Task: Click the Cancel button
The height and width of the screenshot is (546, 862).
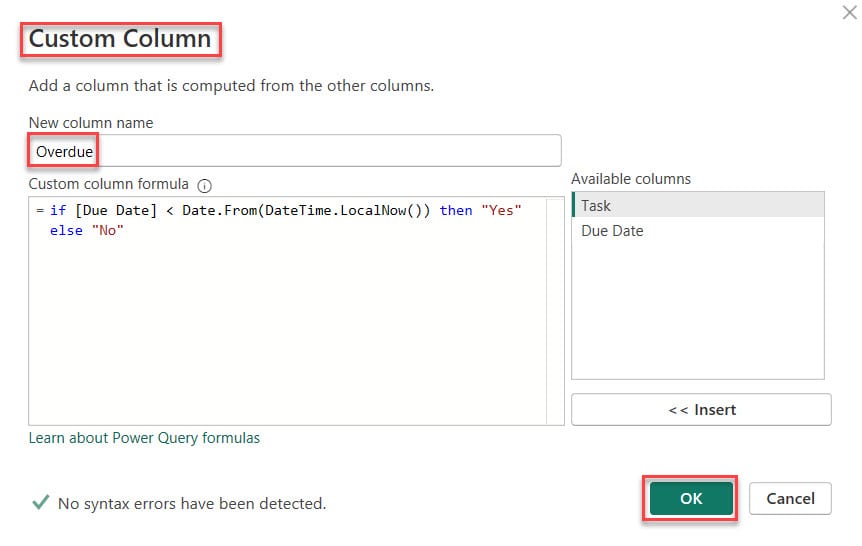Action: coord(790,498)
